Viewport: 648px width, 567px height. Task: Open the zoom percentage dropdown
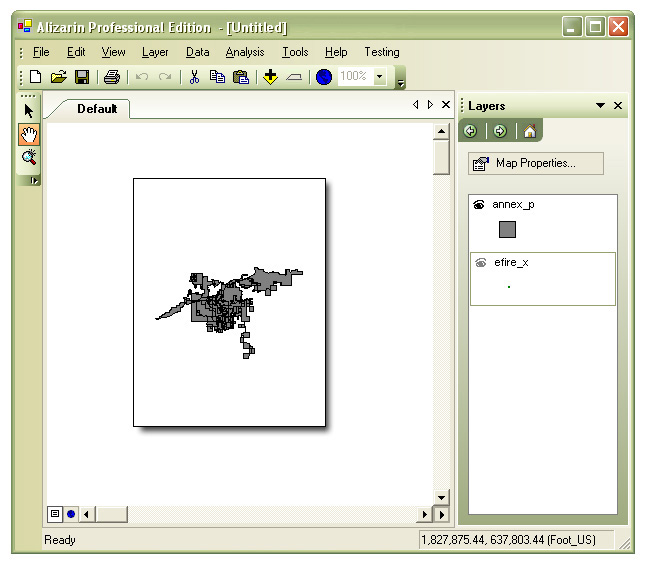pyautogui.click(x=379, y=76)
